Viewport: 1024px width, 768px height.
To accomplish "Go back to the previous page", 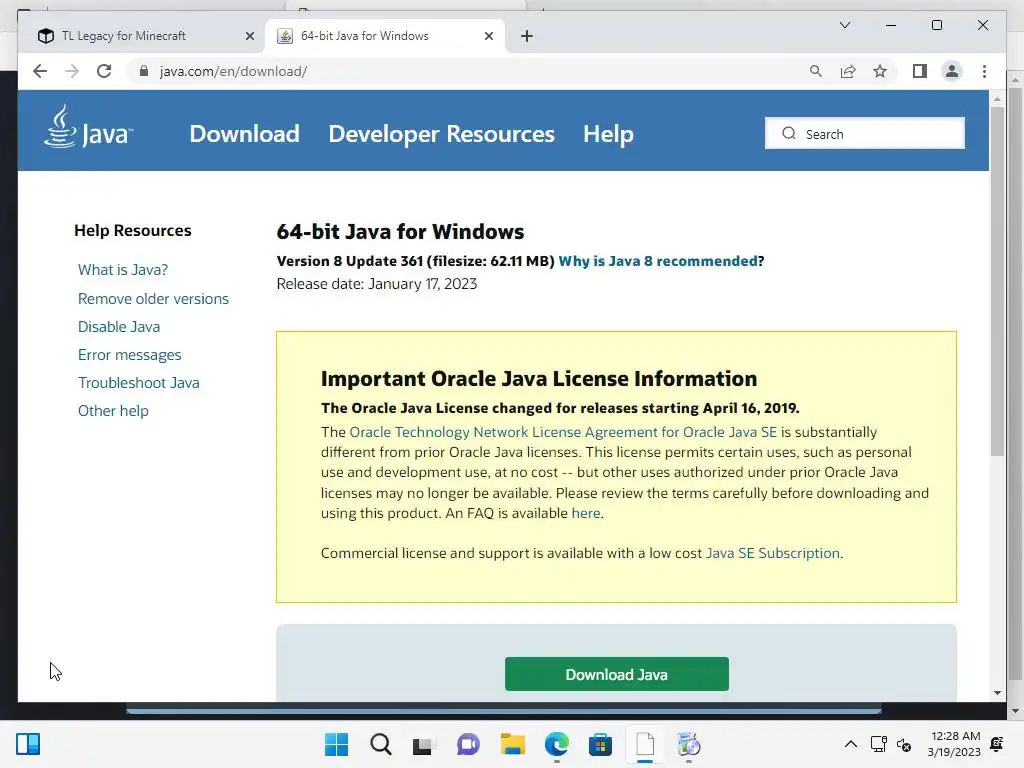I will click(x=40, y=71).
